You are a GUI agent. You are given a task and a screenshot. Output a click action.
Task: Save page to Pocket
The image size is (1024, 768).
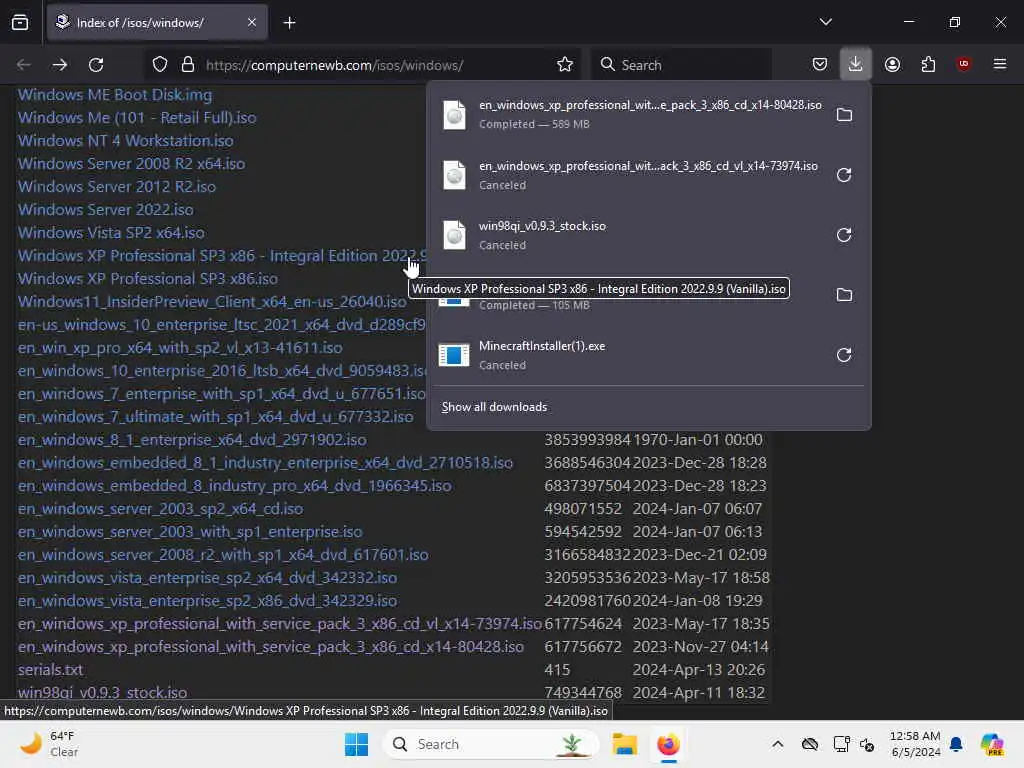coord(820,65)
